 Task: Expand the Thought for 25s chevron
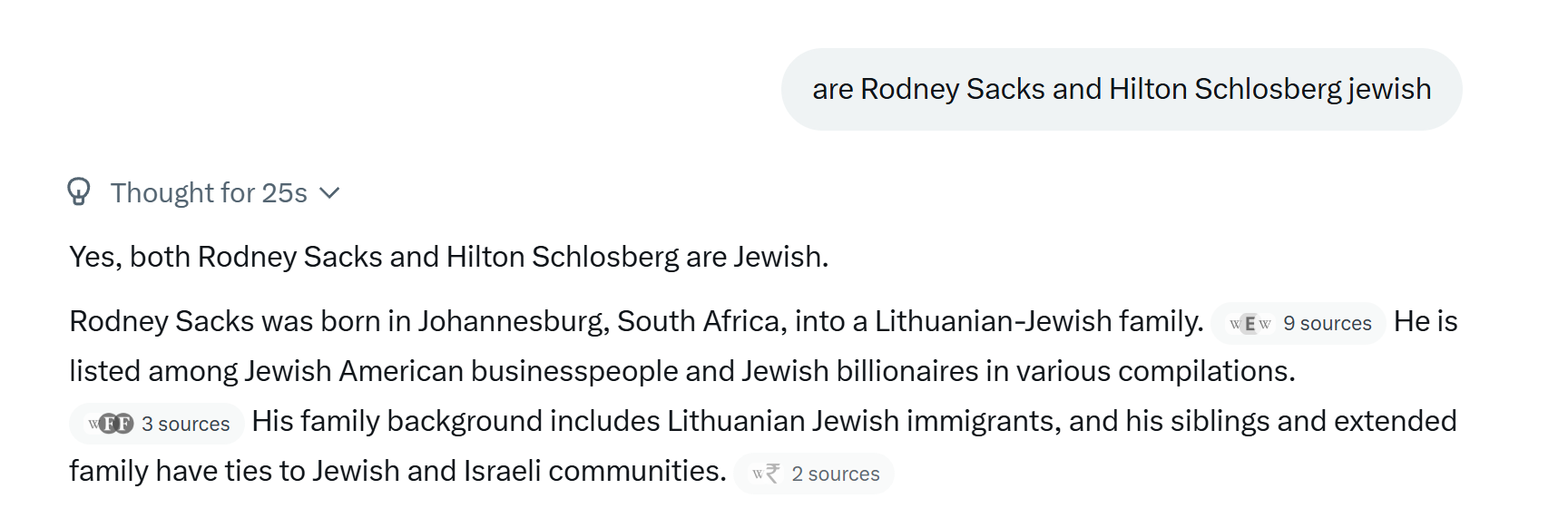(329, 193)
